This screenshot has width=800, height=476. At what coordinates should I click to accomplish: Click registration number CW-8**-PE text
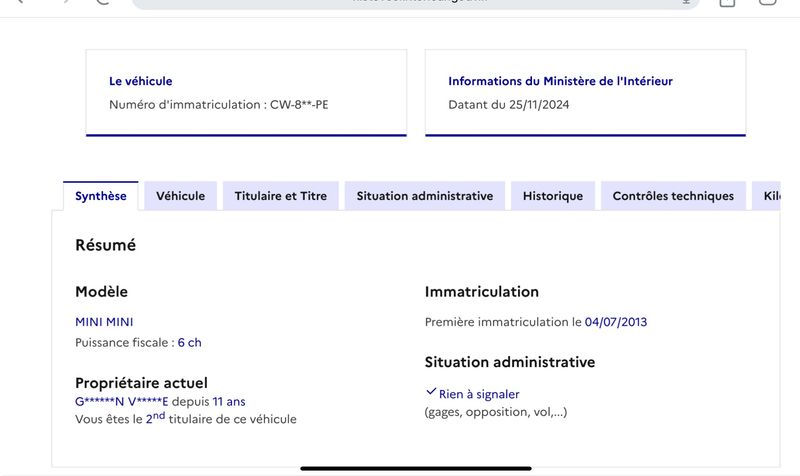[x=299, y=105]
